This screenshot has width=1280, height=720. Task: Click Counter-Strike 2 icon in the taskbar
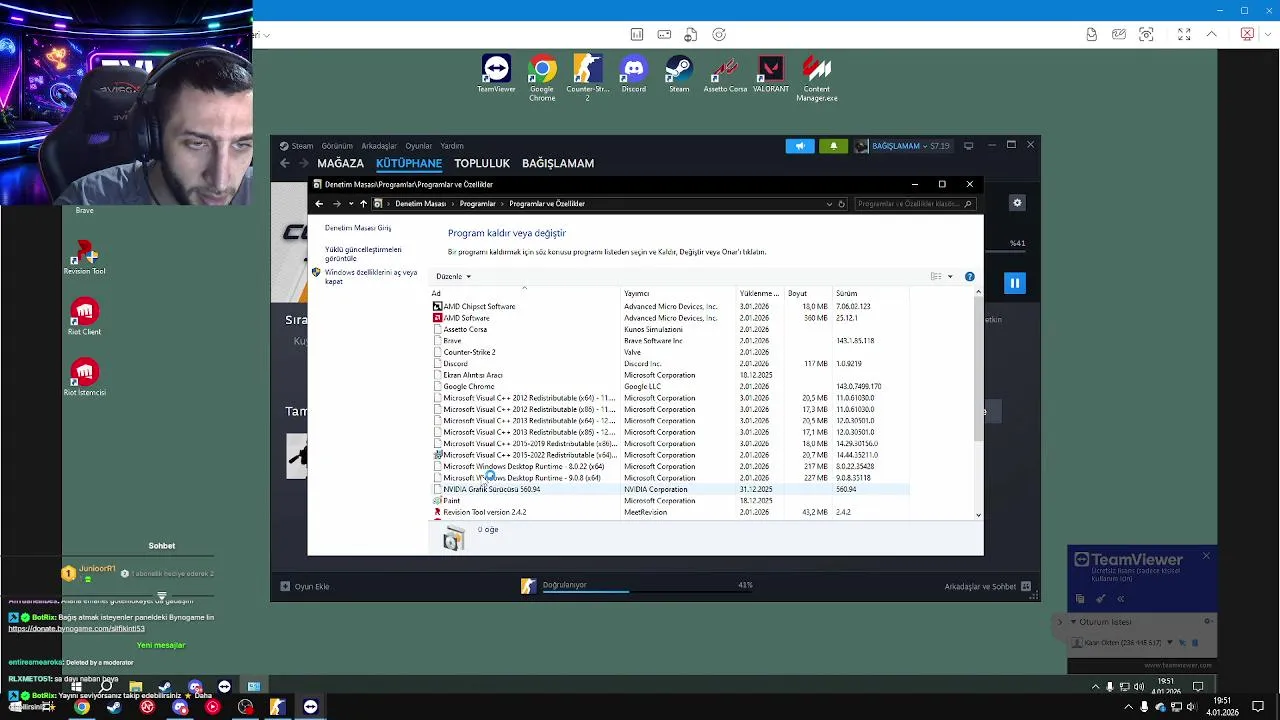(277, 707)
